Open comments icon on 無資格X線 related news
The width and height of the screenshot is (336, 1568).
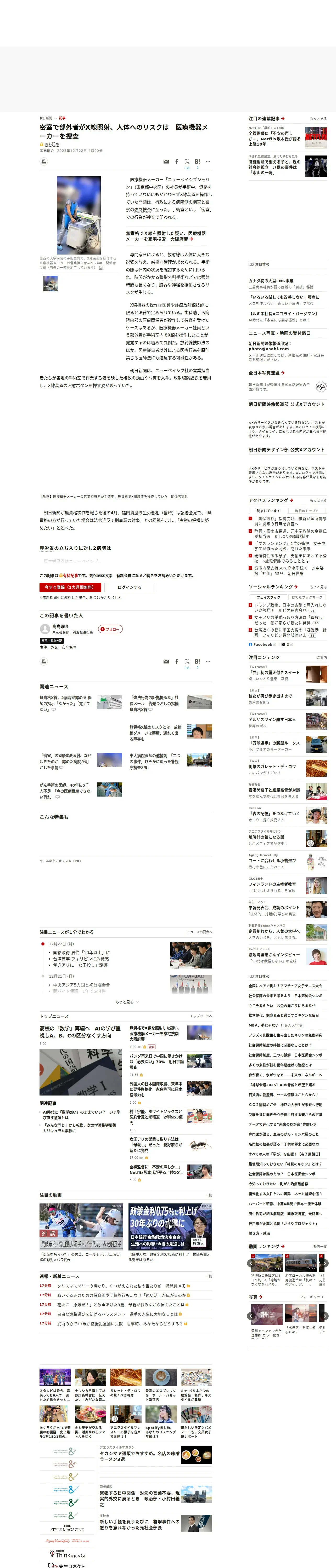pos(53,710)
